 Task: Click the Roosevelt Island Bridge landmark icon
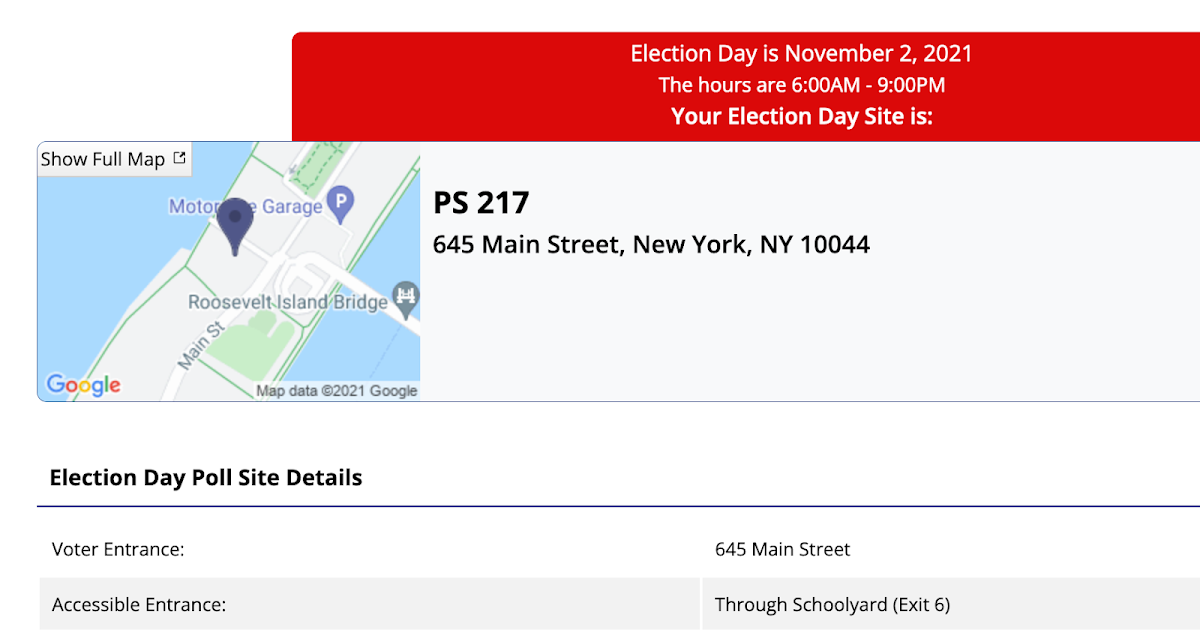406,295
